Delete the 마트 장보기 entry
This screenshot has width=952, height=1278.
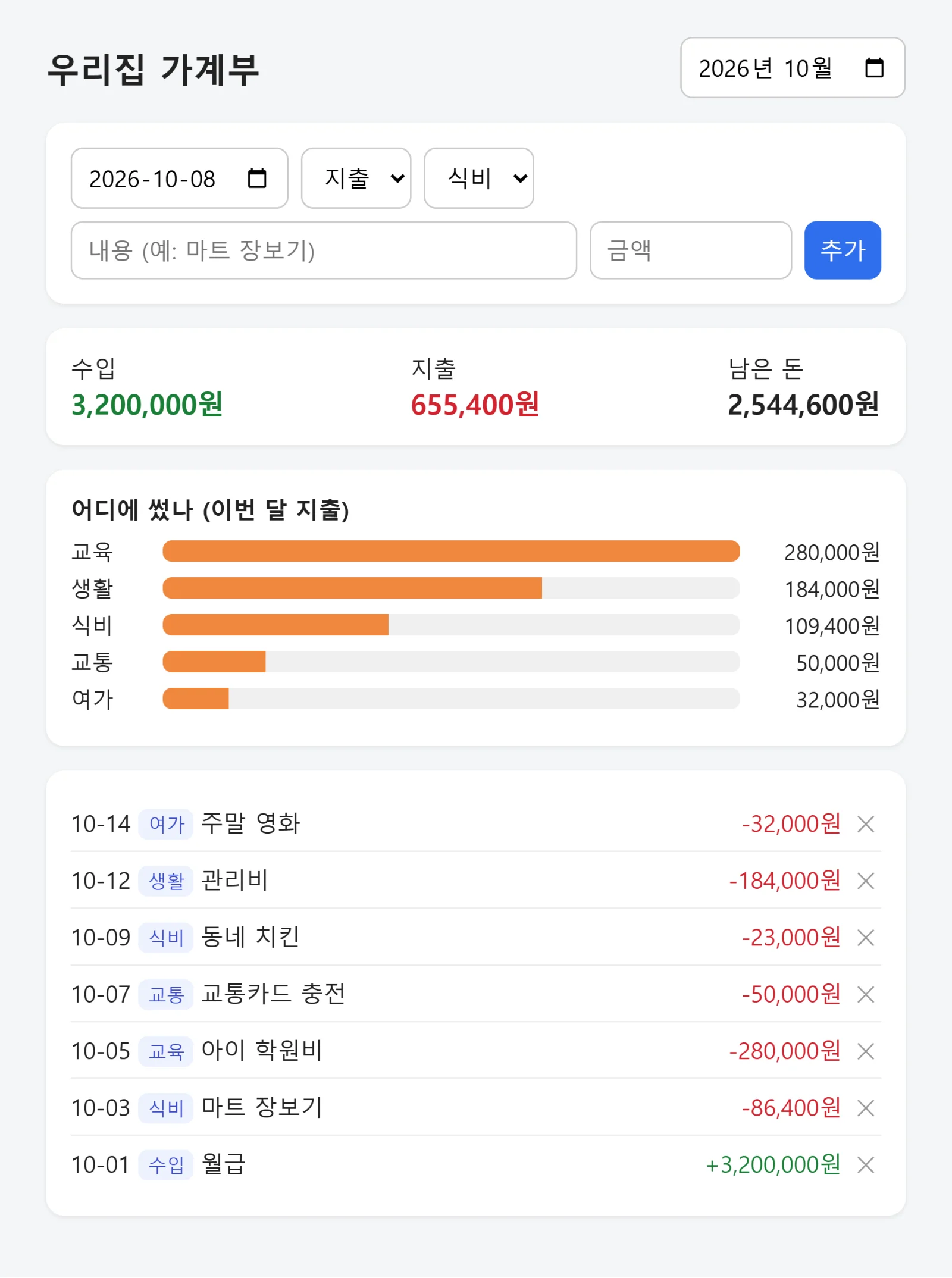[x=866, y=1108]
